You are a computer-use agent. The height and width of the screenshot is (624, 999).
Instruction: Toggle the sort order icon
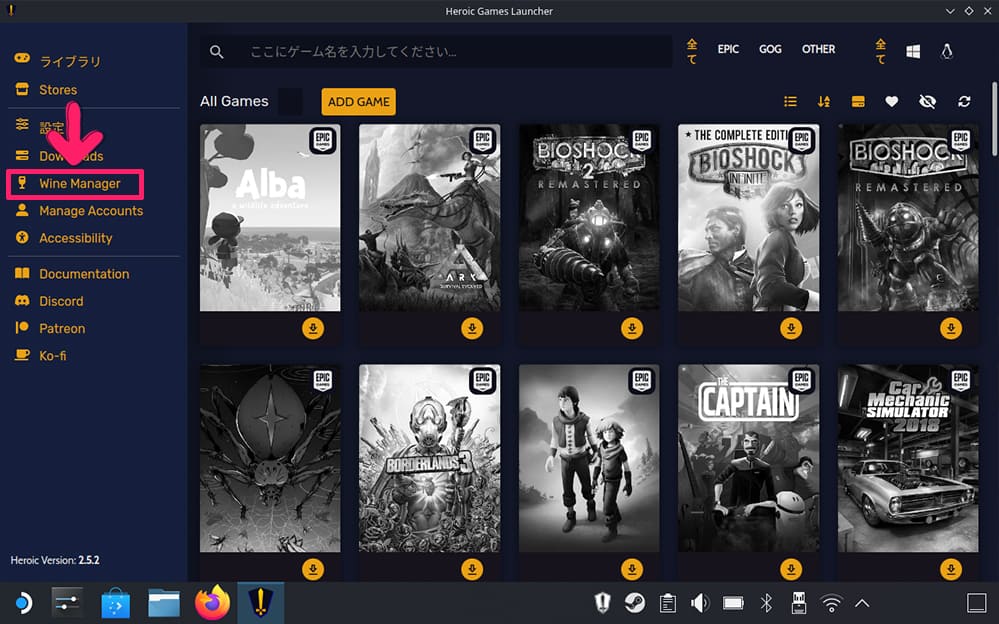click(824, 101)
